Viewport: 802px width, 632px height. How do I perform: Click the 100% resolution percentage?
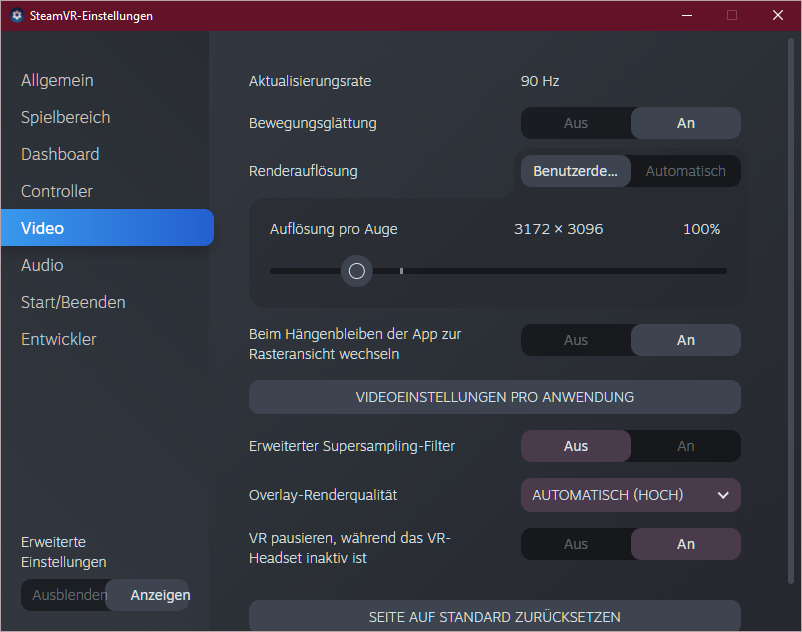pos(701,229)
